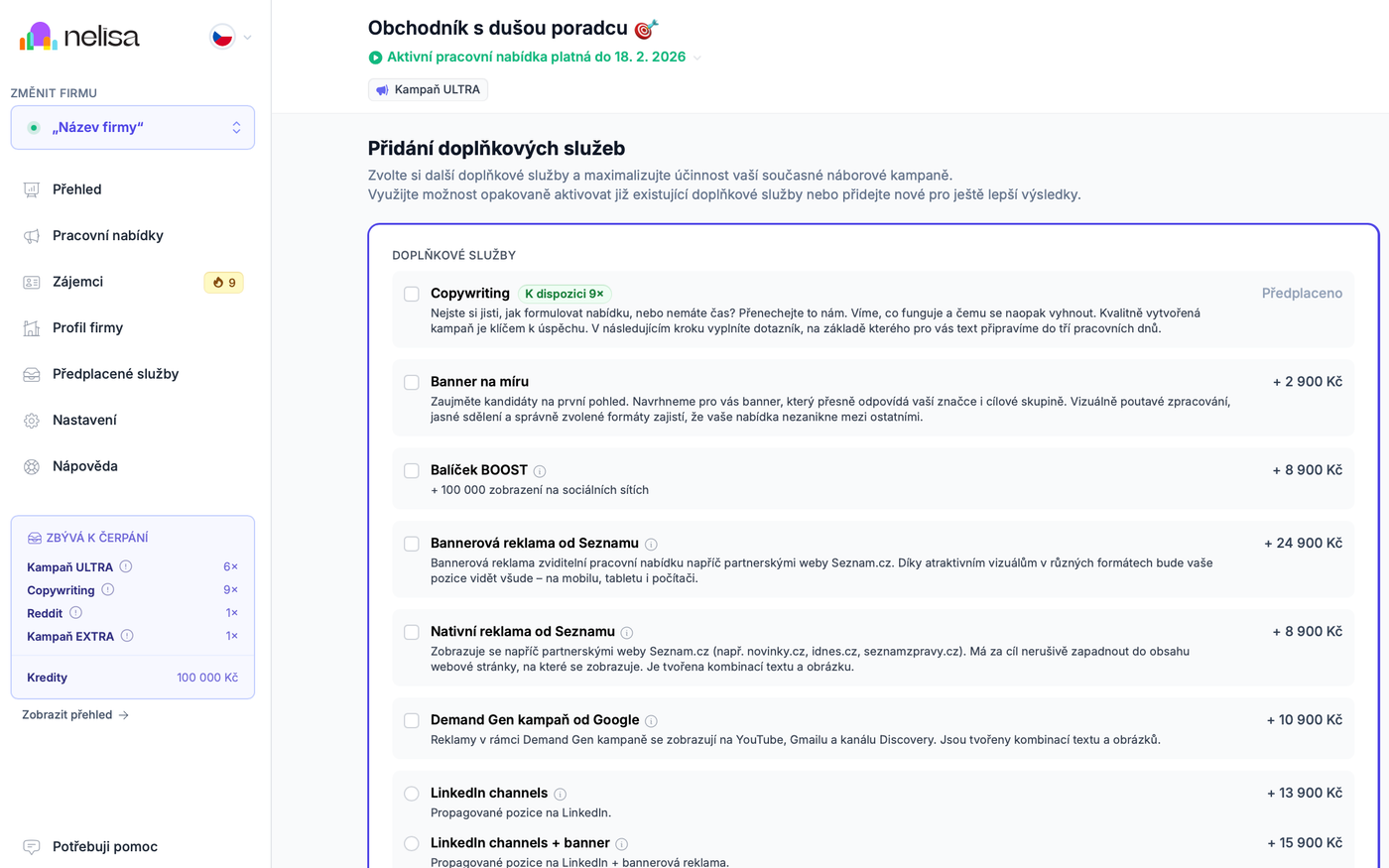Click Potřebuji pomoc at the bottom
Viewport: 1389px width, 868px height.
104,846
